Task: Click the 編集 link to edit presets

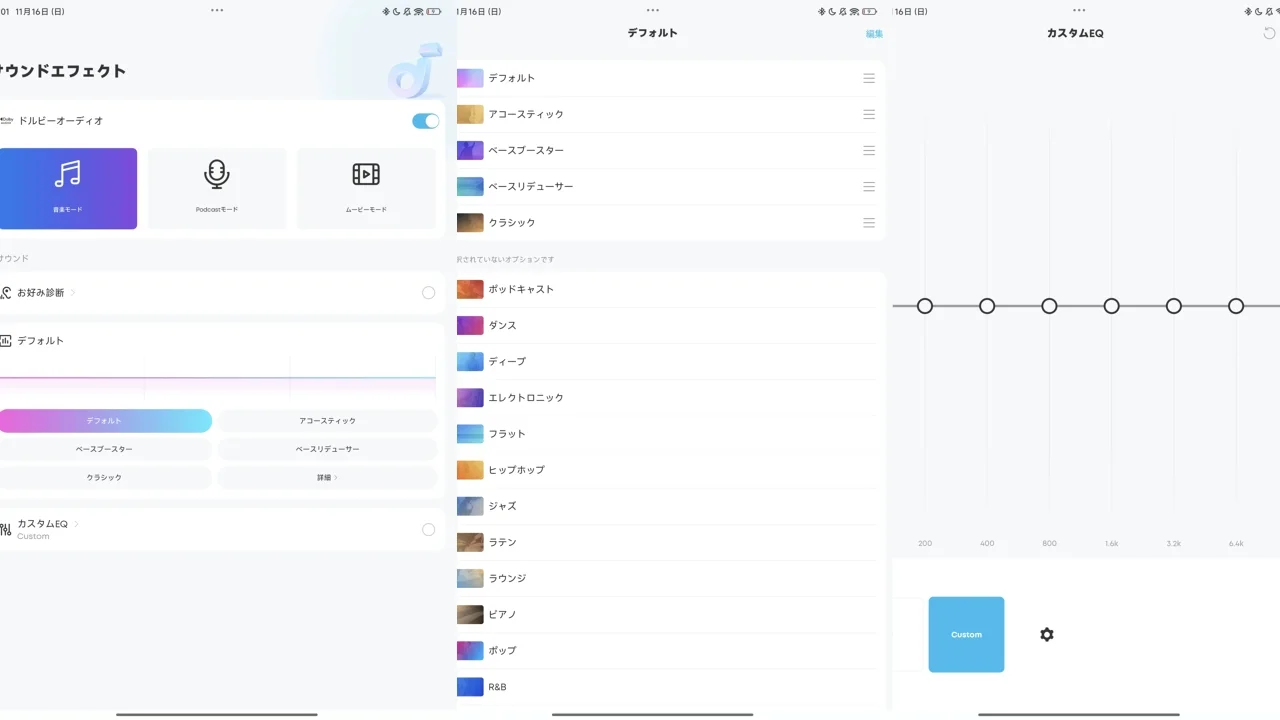Action: 873,33
